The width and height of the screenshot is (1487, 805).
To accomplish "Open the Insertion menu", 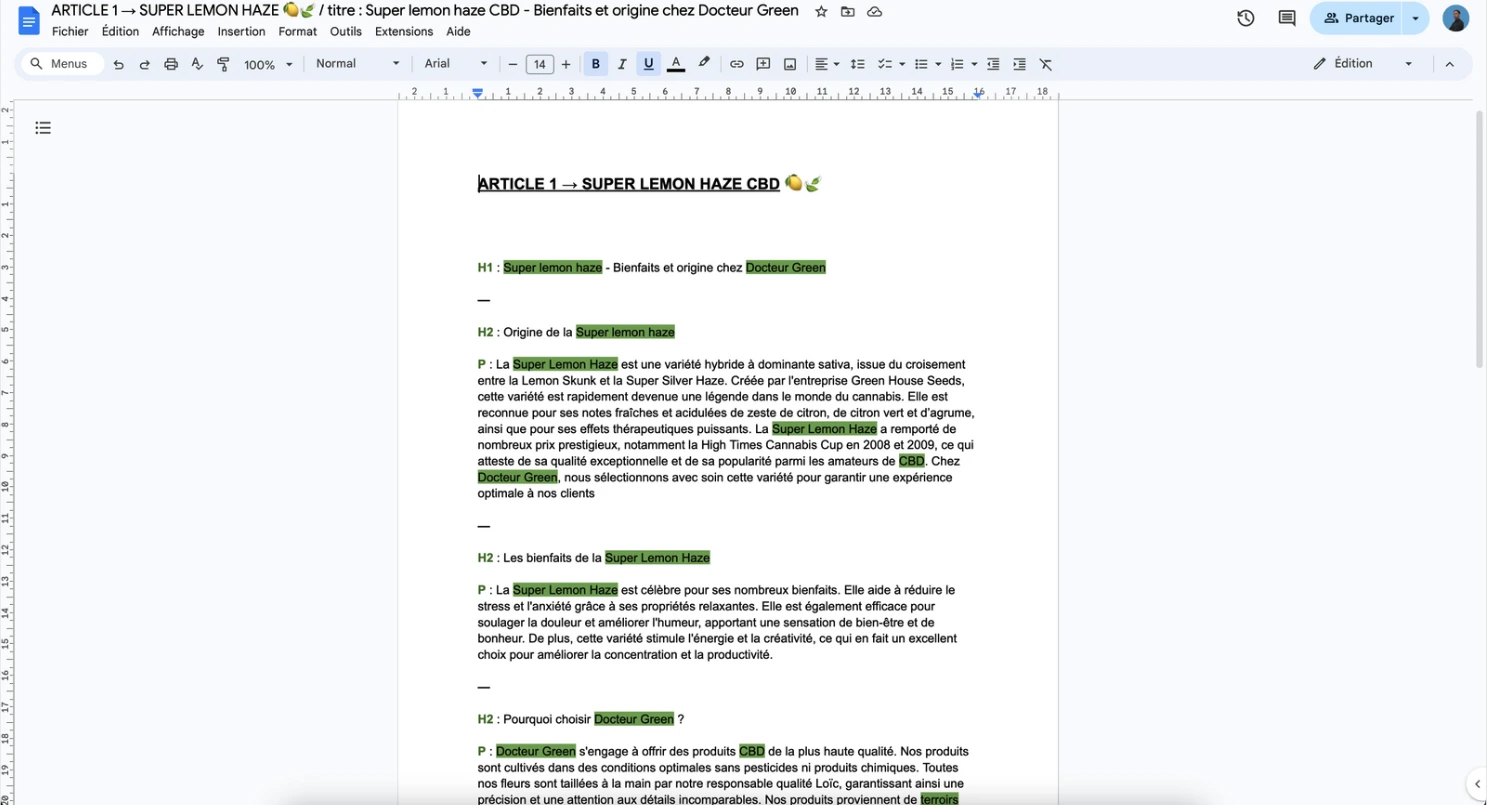I will coord(241,31).
